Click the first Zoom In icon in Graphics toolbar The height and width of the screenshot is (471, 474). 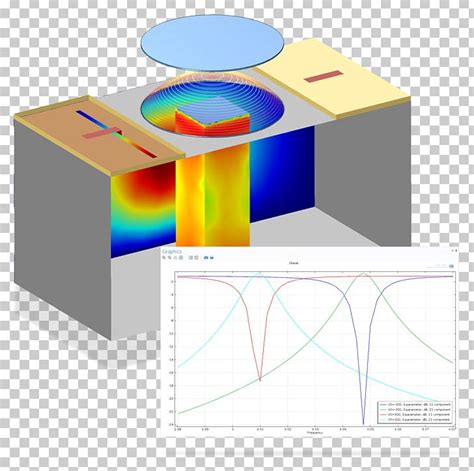point(164,258)
